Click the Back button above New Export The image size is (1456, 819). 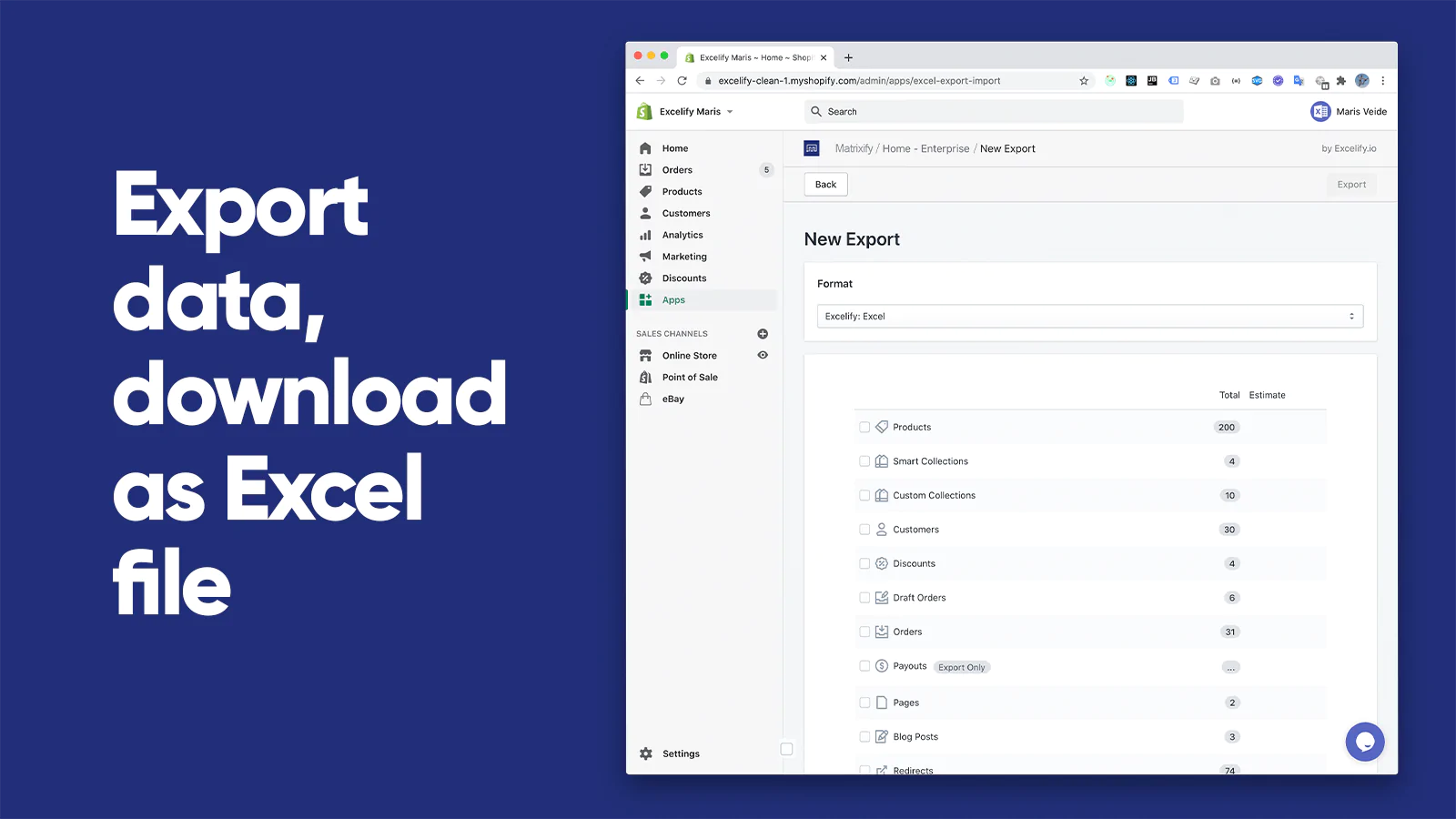click(824, 184)
